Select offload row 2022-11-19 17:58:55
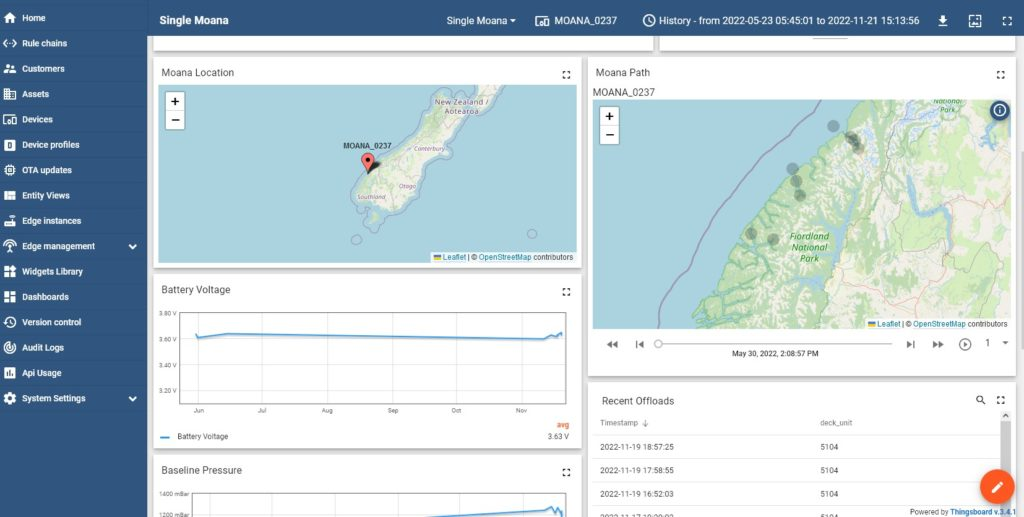Screen dimensions: 1024x517 pos(796,471)
